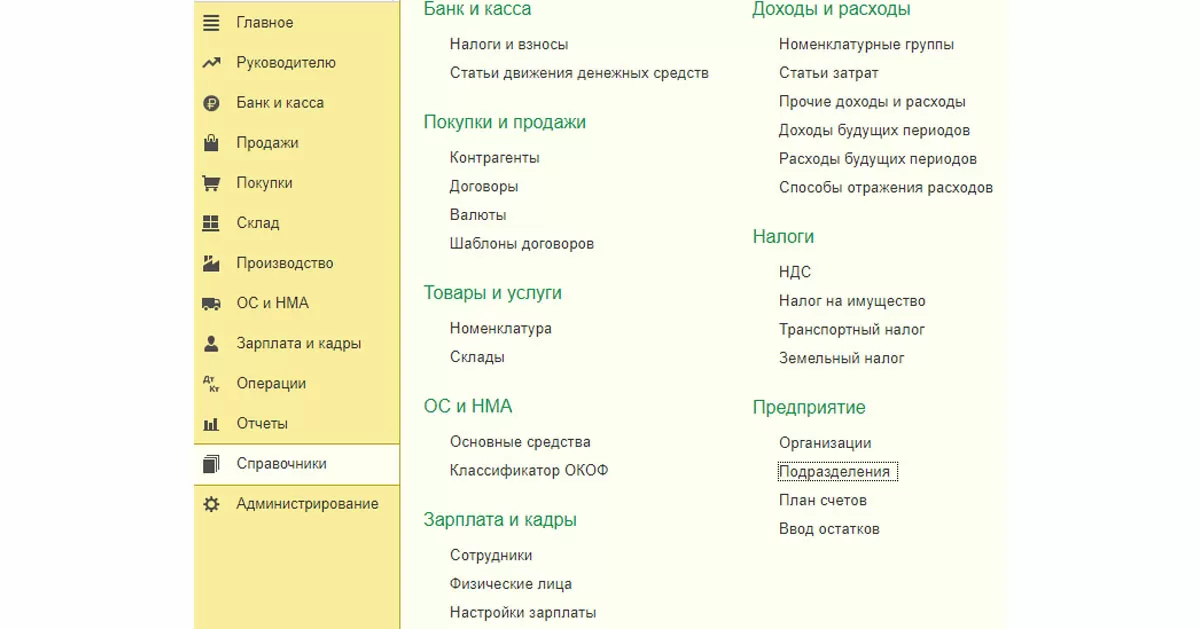The width and height of the screenshot is (1200, 629).
Task: Open the Отчеты section
Action: tap(262, 424)
